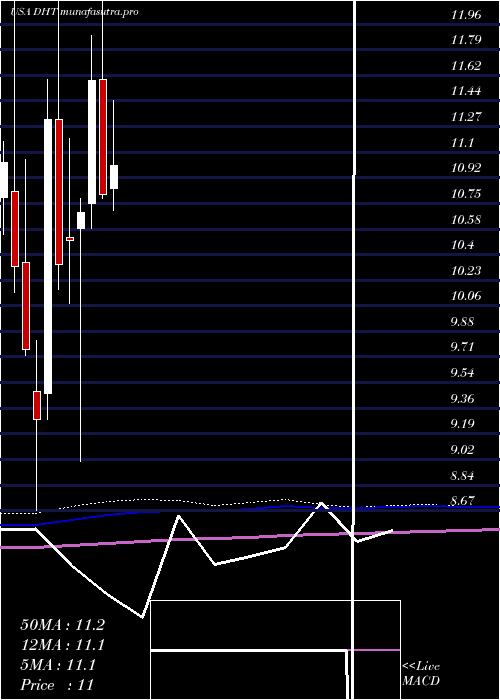Click the 8.67 price axis label
Viewport: 500px width, 700px height.
[x=462, y=501]
